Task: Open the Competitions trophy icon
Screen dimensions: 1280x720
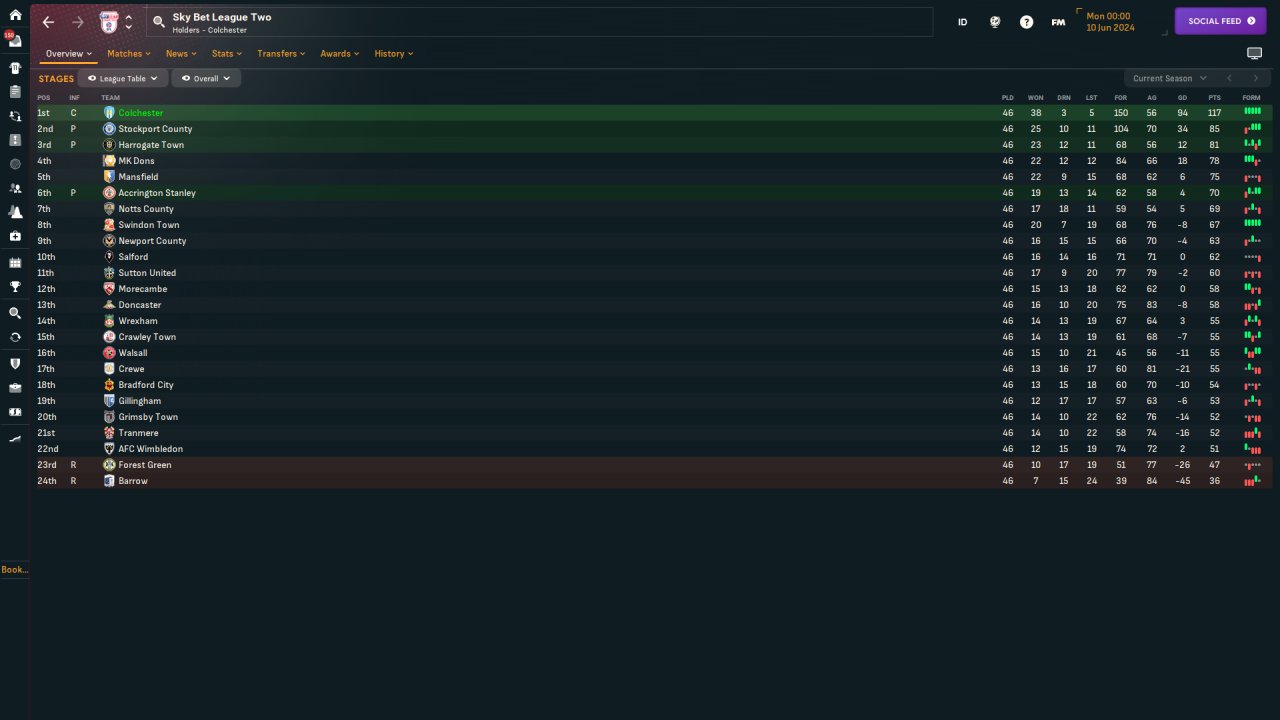Action: point(15,287)
